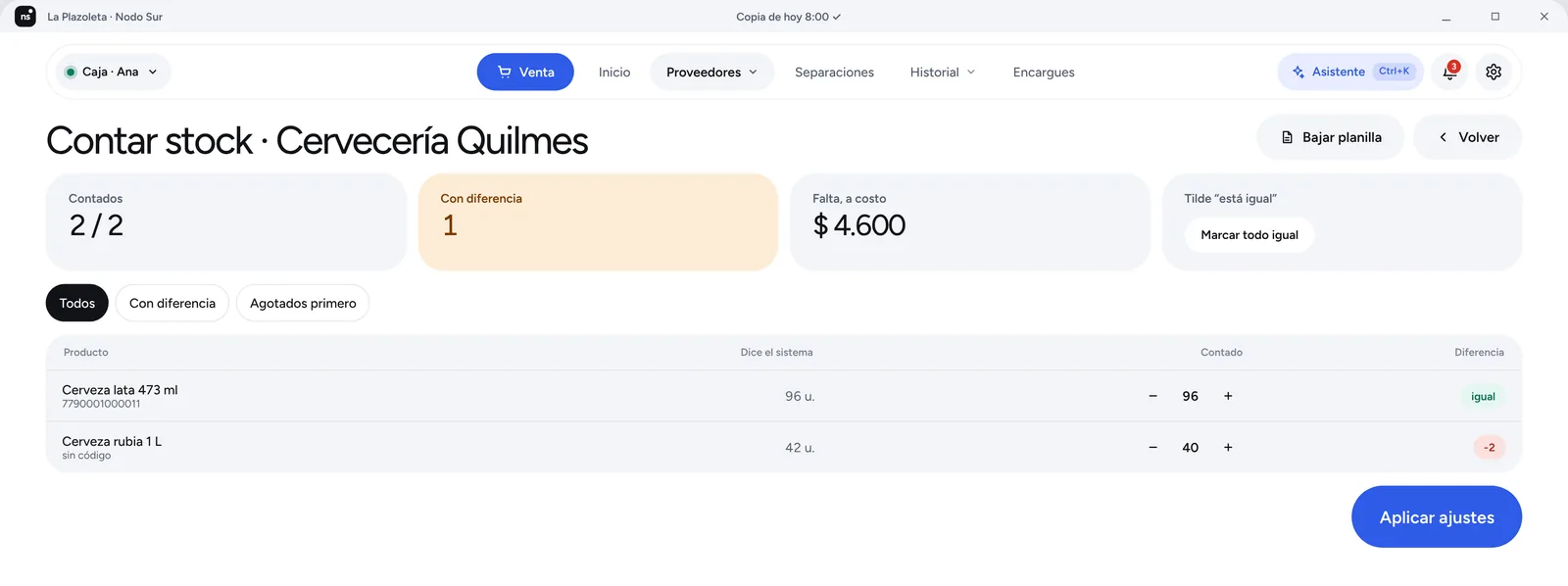1568x586 pixels.
Task: Minimize the window
Action: (1445, 17)
